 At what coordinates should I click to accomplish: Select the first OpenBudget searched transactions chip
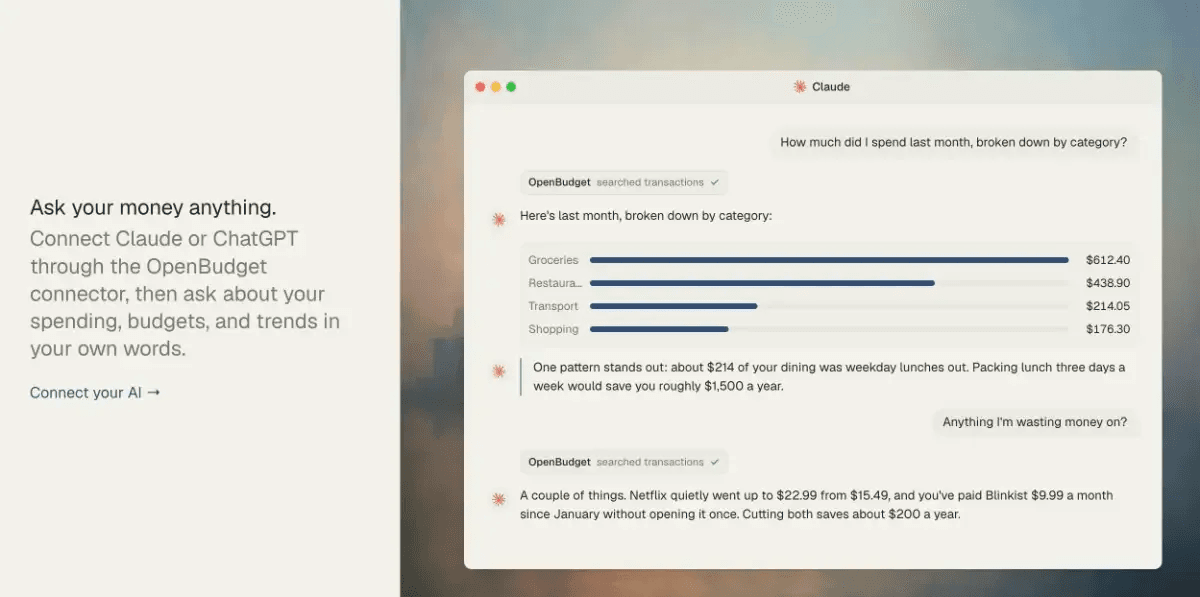click(624, 183)
